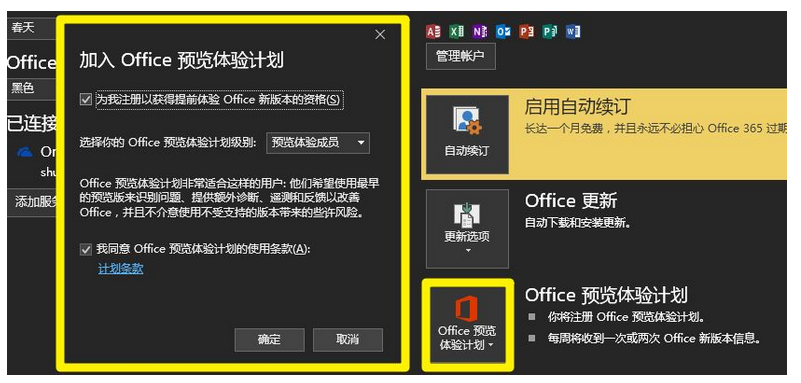Click the OneNote app icon
The width and height of the screenshot is (801, 383).
(x=480, y=32)
